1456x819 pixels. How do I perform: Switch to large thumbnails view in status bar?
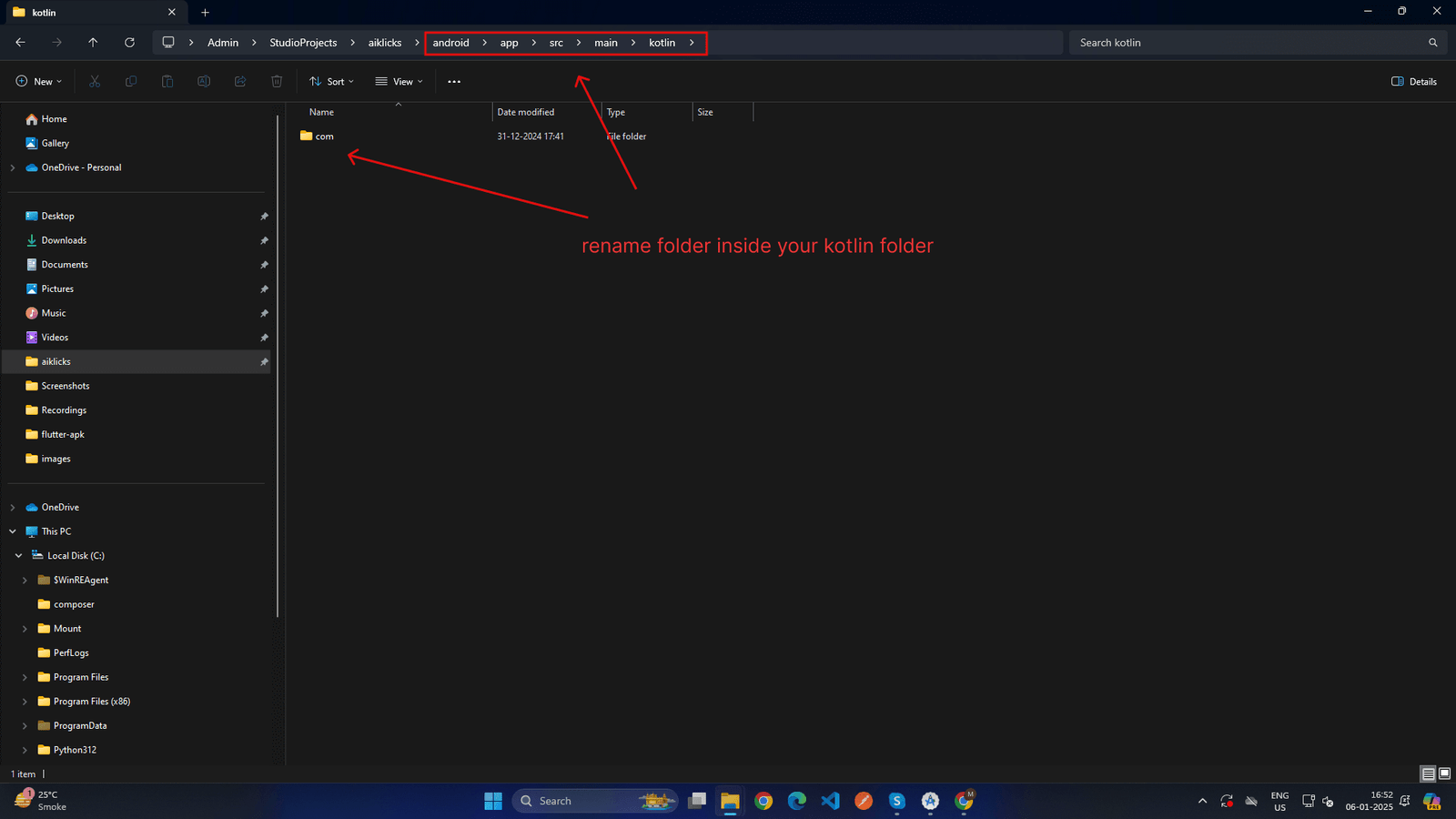tap(1444, 773)
